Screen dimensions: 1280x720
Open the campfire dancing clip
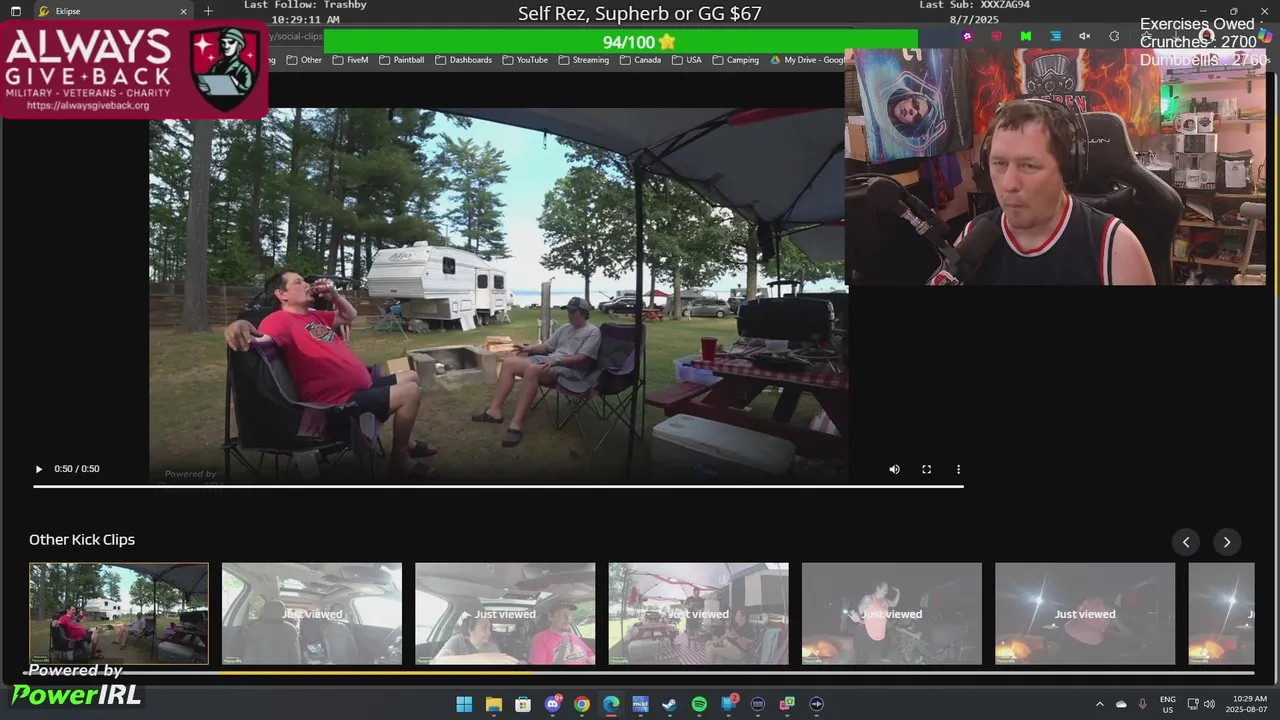pyautogui.click(x=891, y=613)
